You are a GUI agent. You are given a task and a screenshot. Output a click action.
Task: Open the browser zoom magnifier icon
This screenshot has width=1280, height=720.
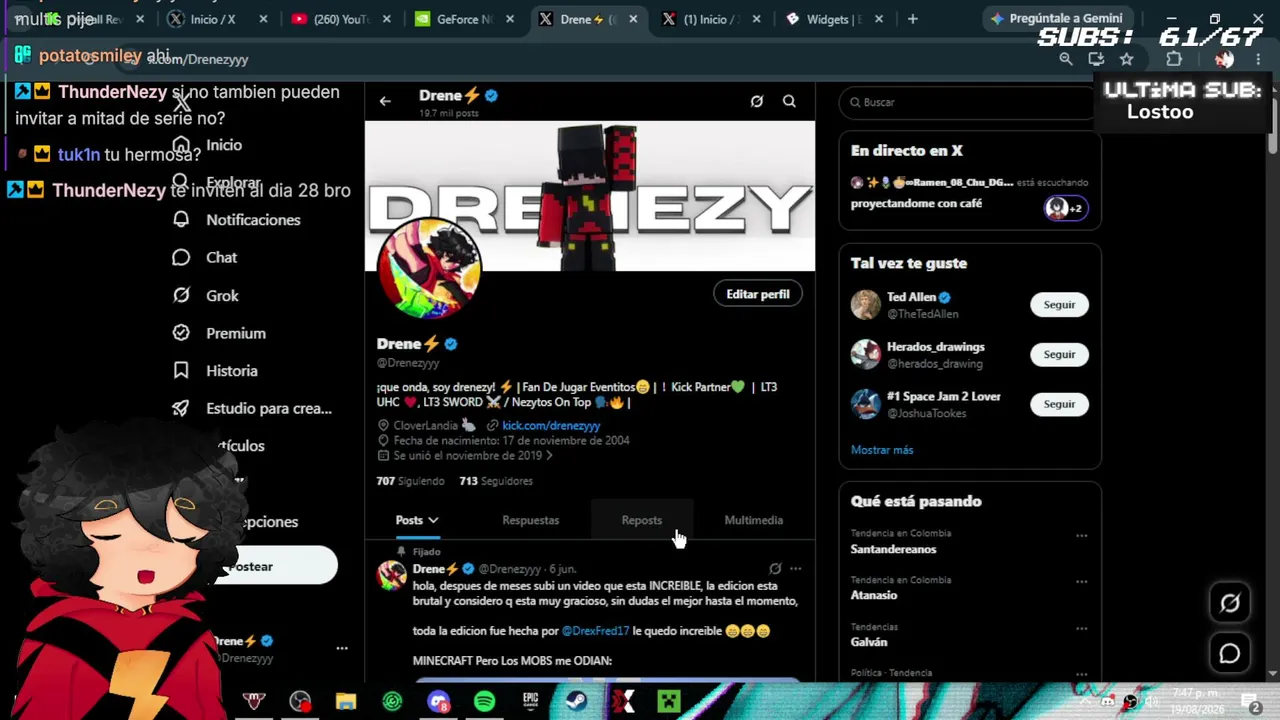point(1066,59)
